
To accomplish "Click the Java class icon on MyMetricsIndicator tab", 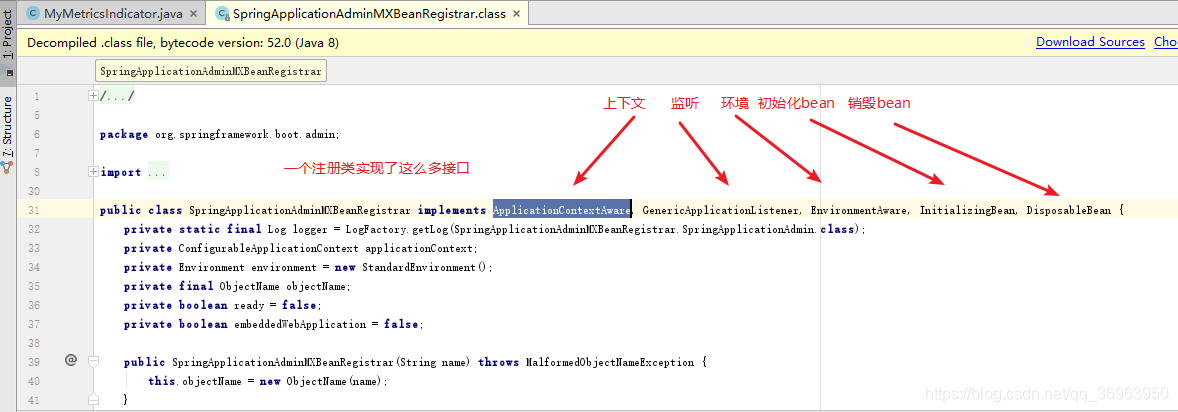I will [33, 14].
